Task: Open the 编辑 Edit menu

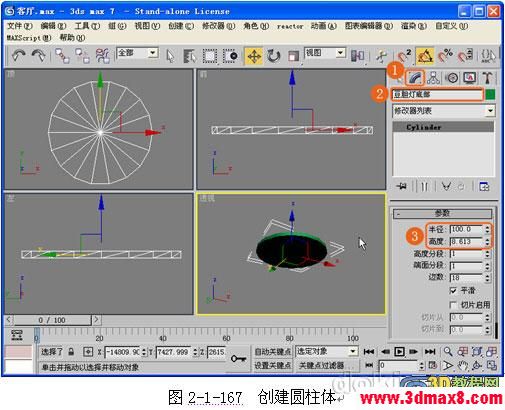Action: (53, 26)
